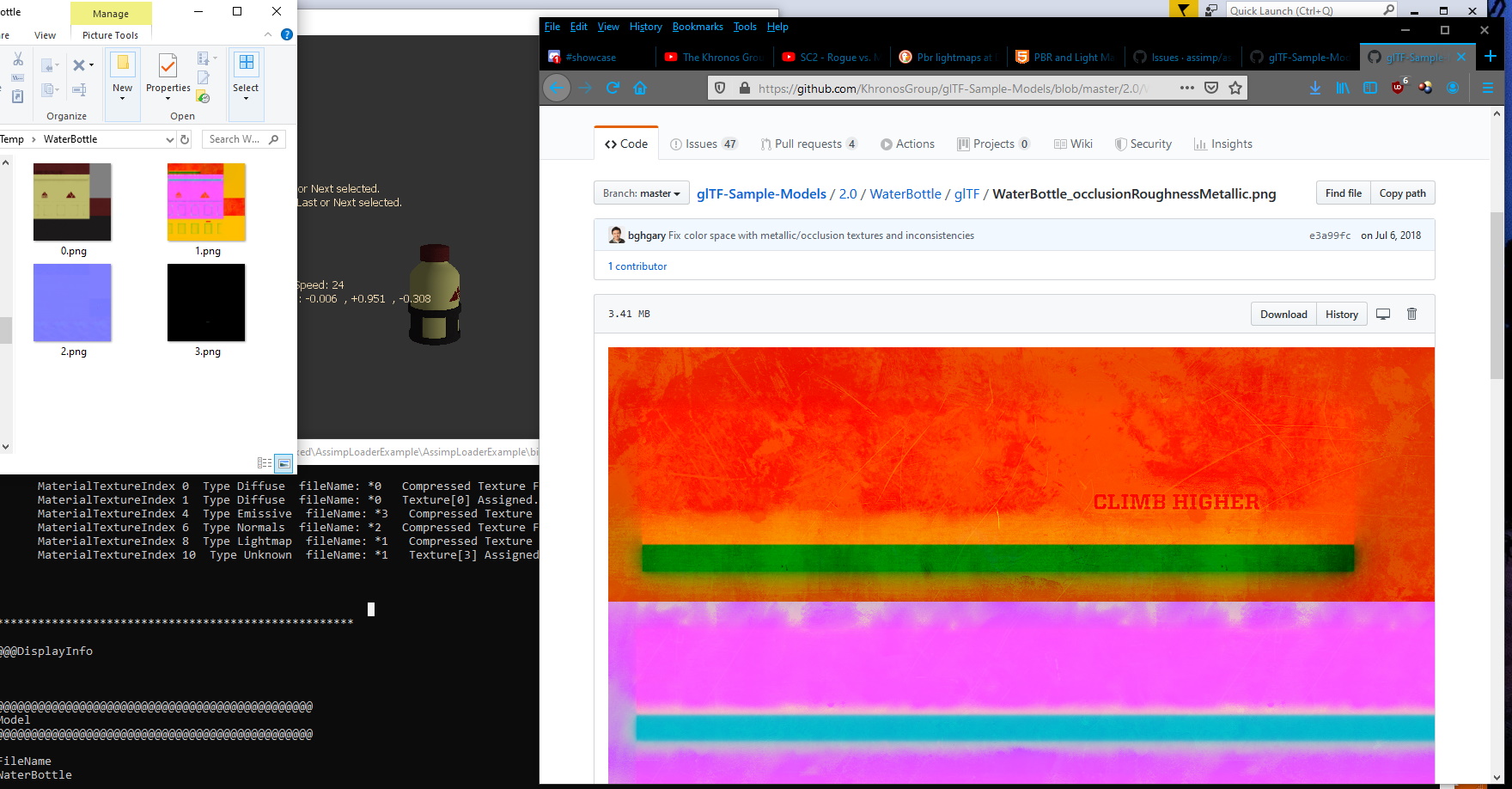Open the Branch: master dropdown

coord(642,193)
